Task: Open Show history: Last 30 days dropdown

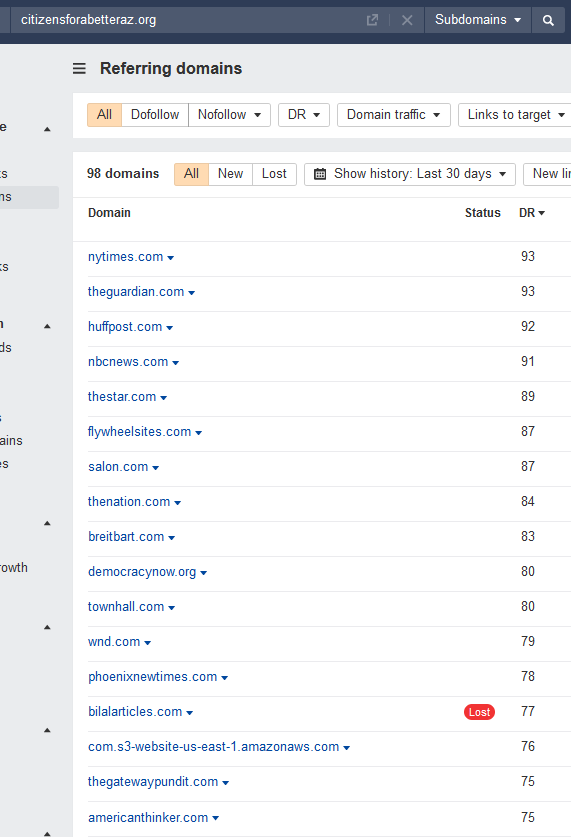Action: [410, 174]
